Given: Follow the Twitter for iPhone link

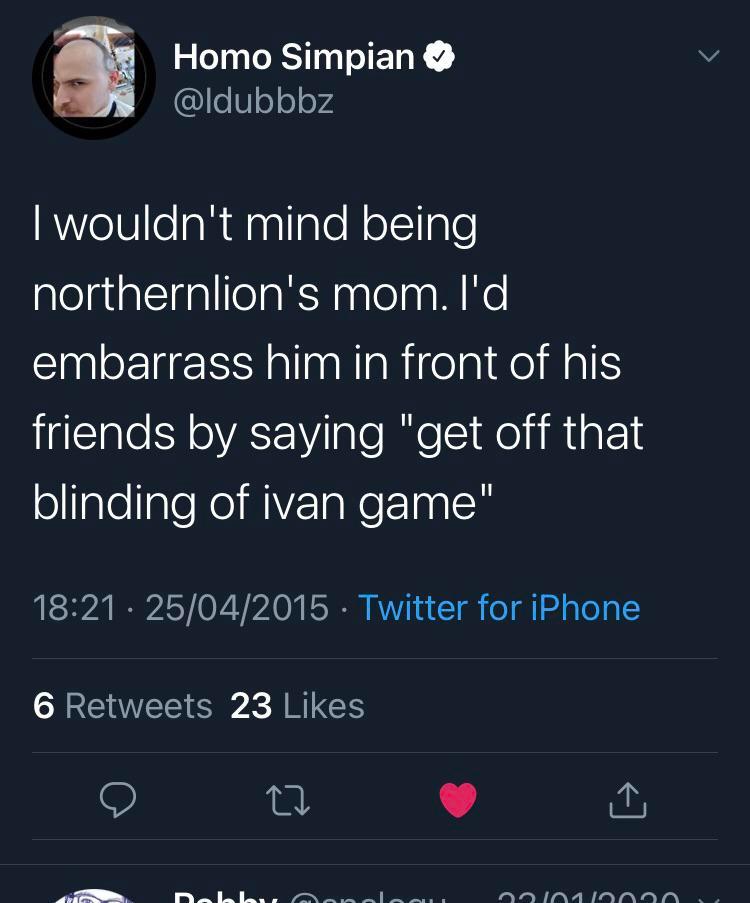Looking at the screenshot, I should 499,608.
